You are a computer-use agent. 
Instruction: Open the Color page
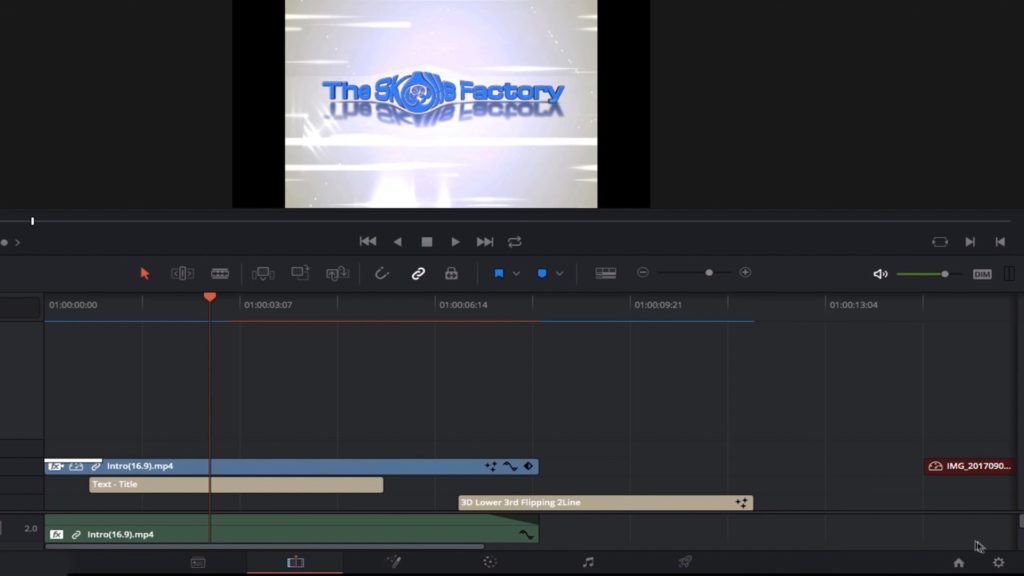point(489,562)
